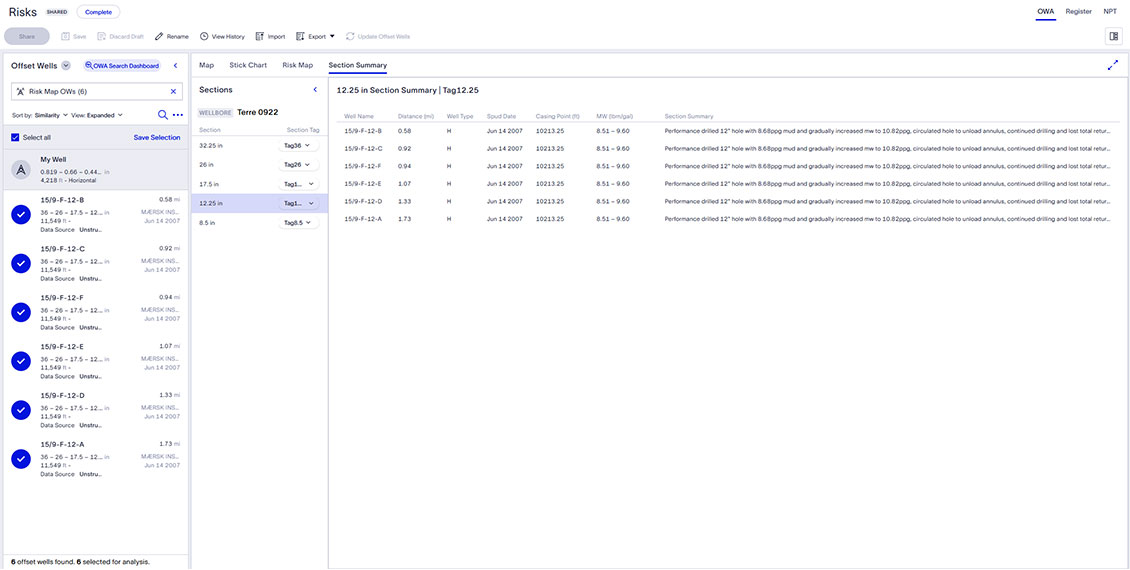
Task: Clear the Risk Map OWs search field
Action: coord(173,92)
